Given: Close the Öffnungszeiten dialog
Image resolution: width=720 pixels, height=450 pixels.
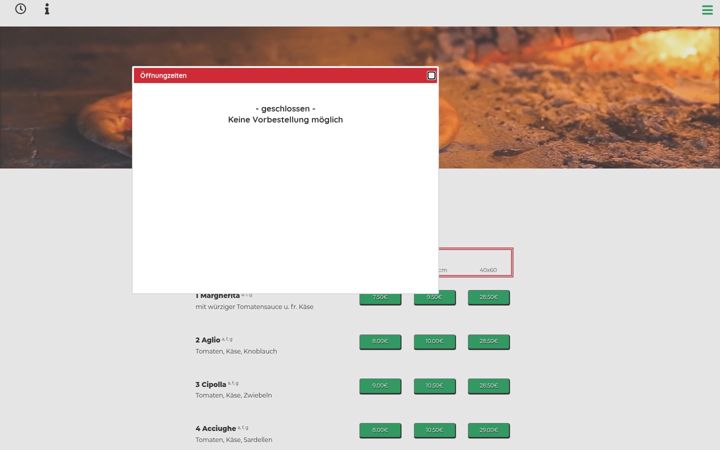Looking at the screenshot, I should [x=431, y=76].
